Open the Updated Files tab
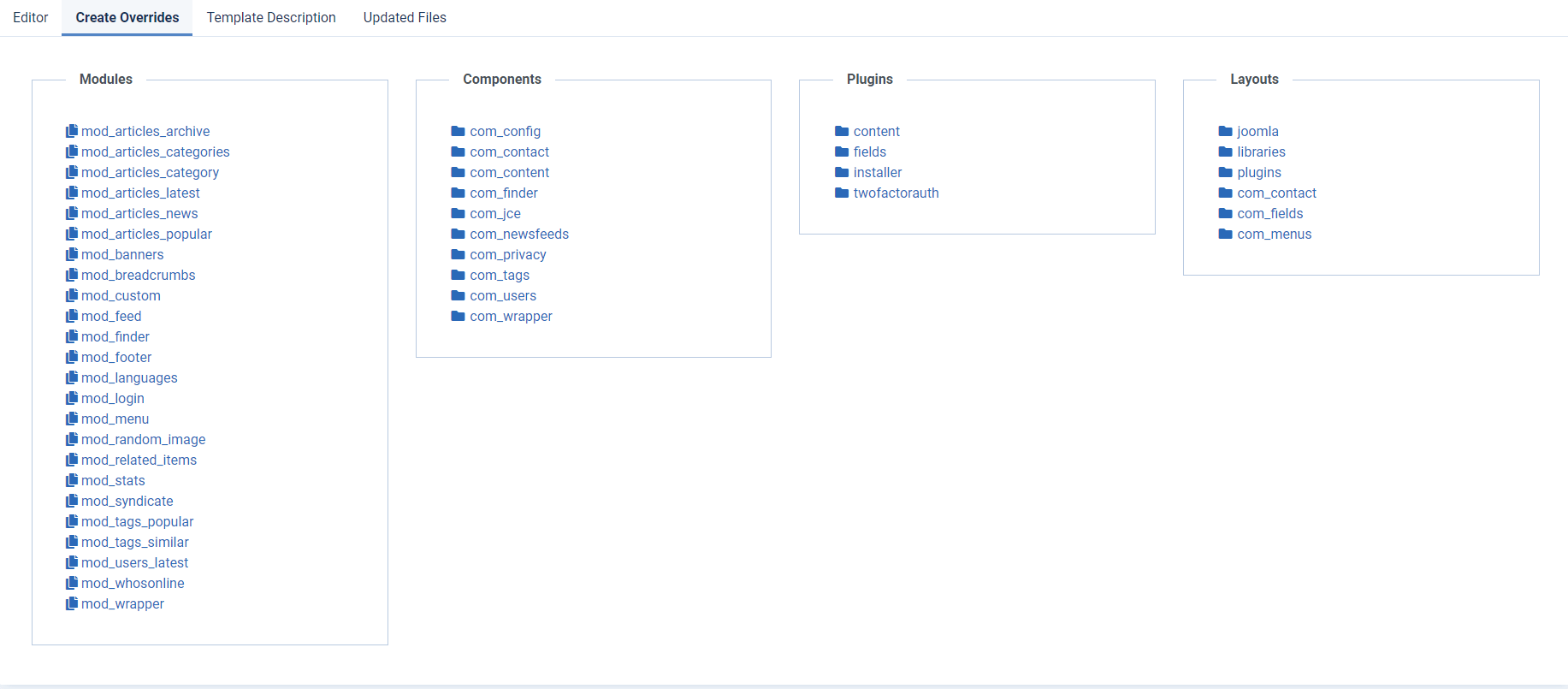The height and width of the screenshot is (689, 1568). pos(405,17)
